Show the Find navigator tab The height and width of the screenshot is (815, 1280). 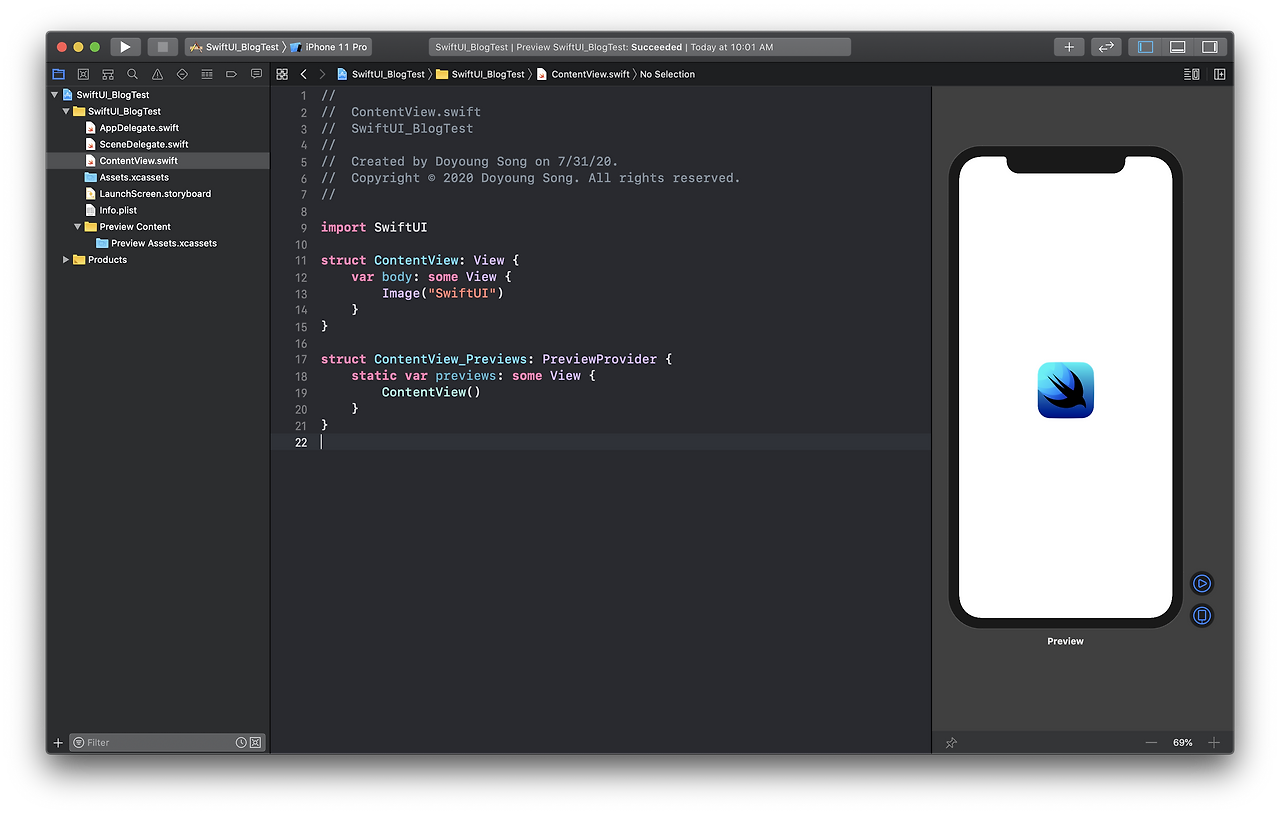click(132, 74)
